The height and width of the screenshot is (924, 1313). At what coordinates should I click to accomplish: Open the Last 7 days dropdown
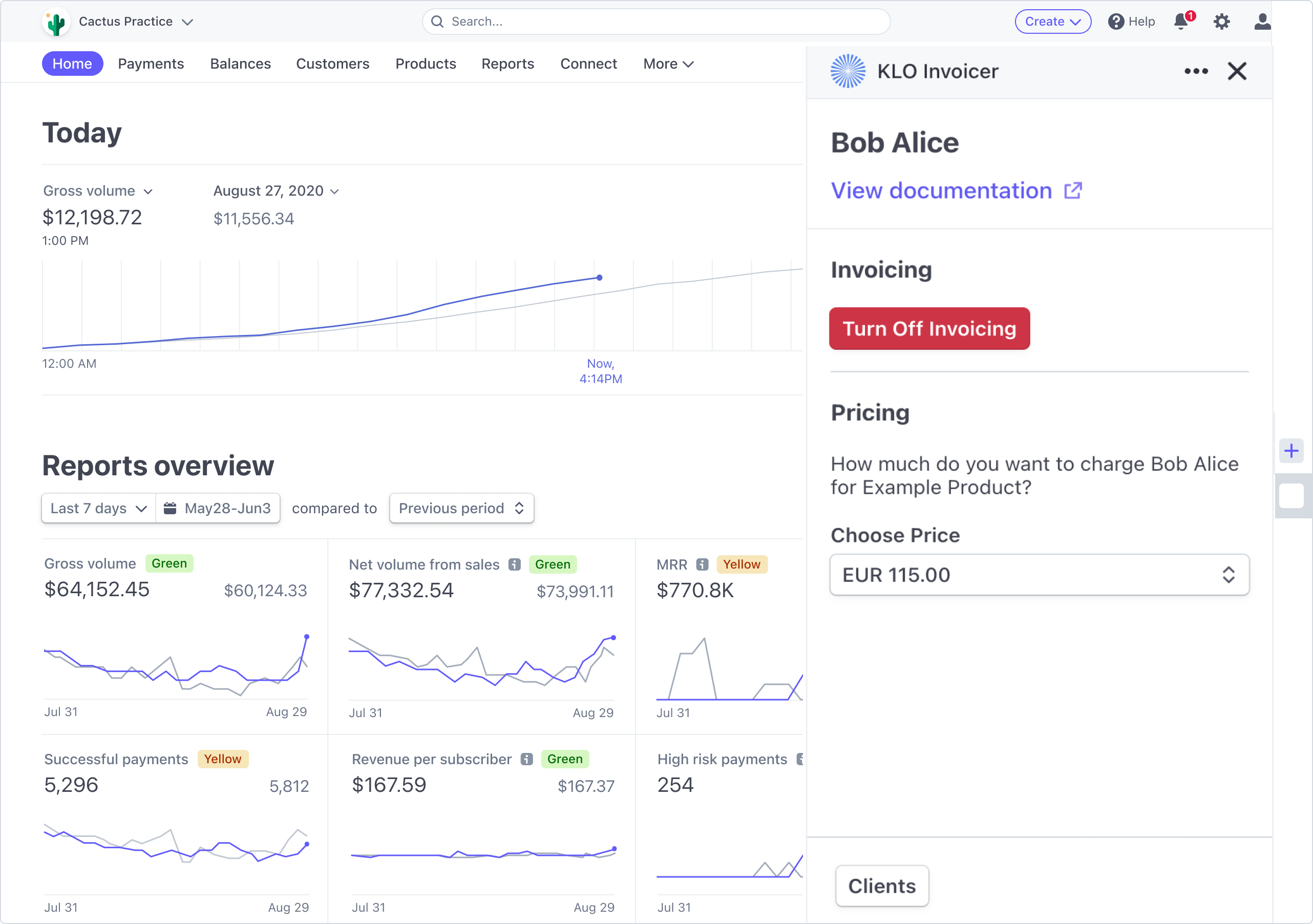point(98,508)
